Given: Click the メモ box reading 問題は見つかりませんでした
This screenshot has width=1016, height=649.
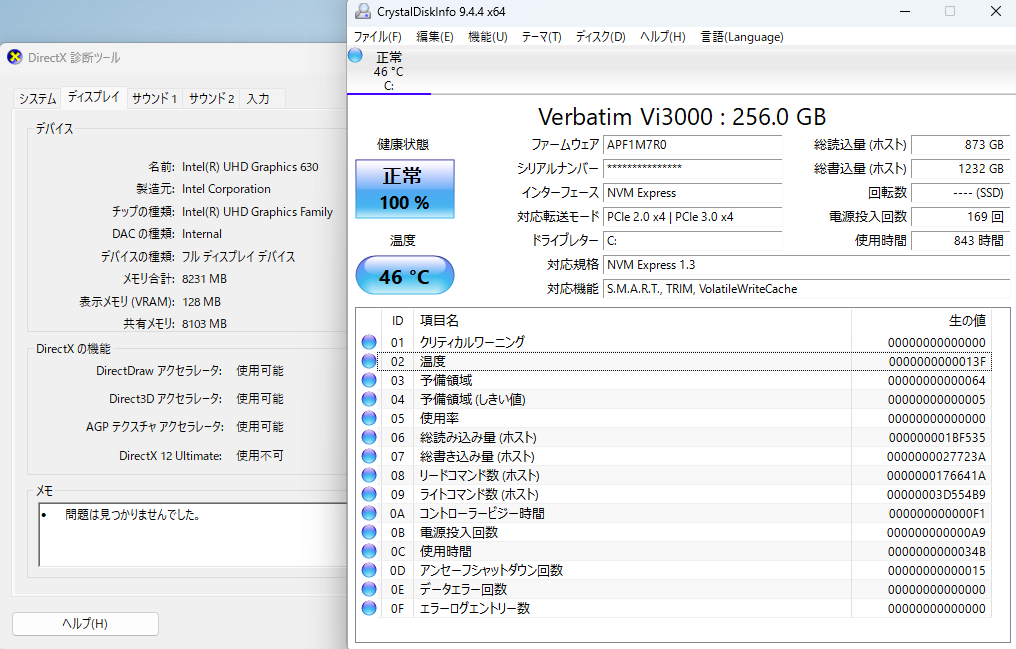Looking at the screenshot, I should [193, 534].
